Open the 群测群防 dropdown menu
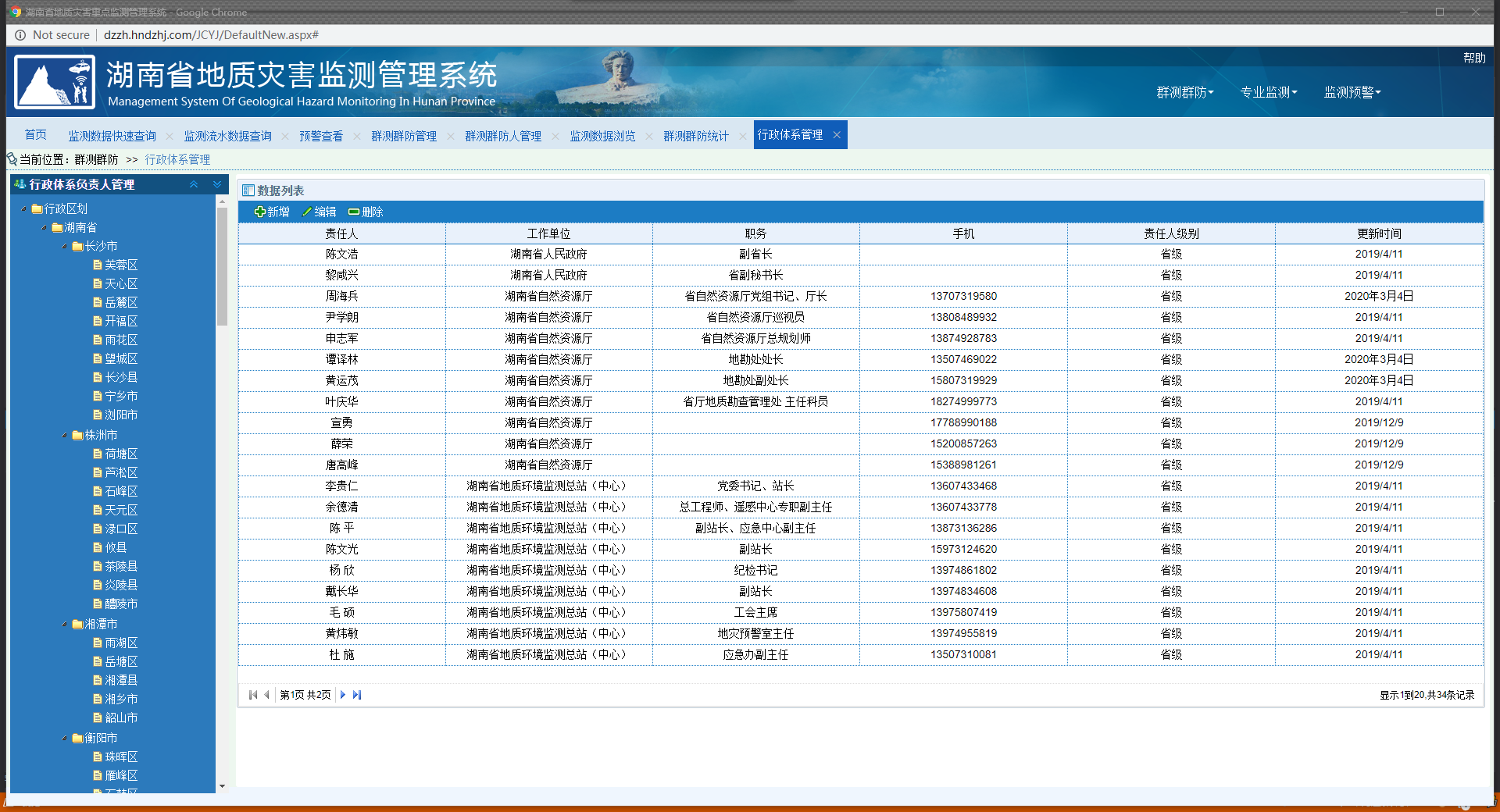This screenshot has width=1500, height=812. [1184, 92]
